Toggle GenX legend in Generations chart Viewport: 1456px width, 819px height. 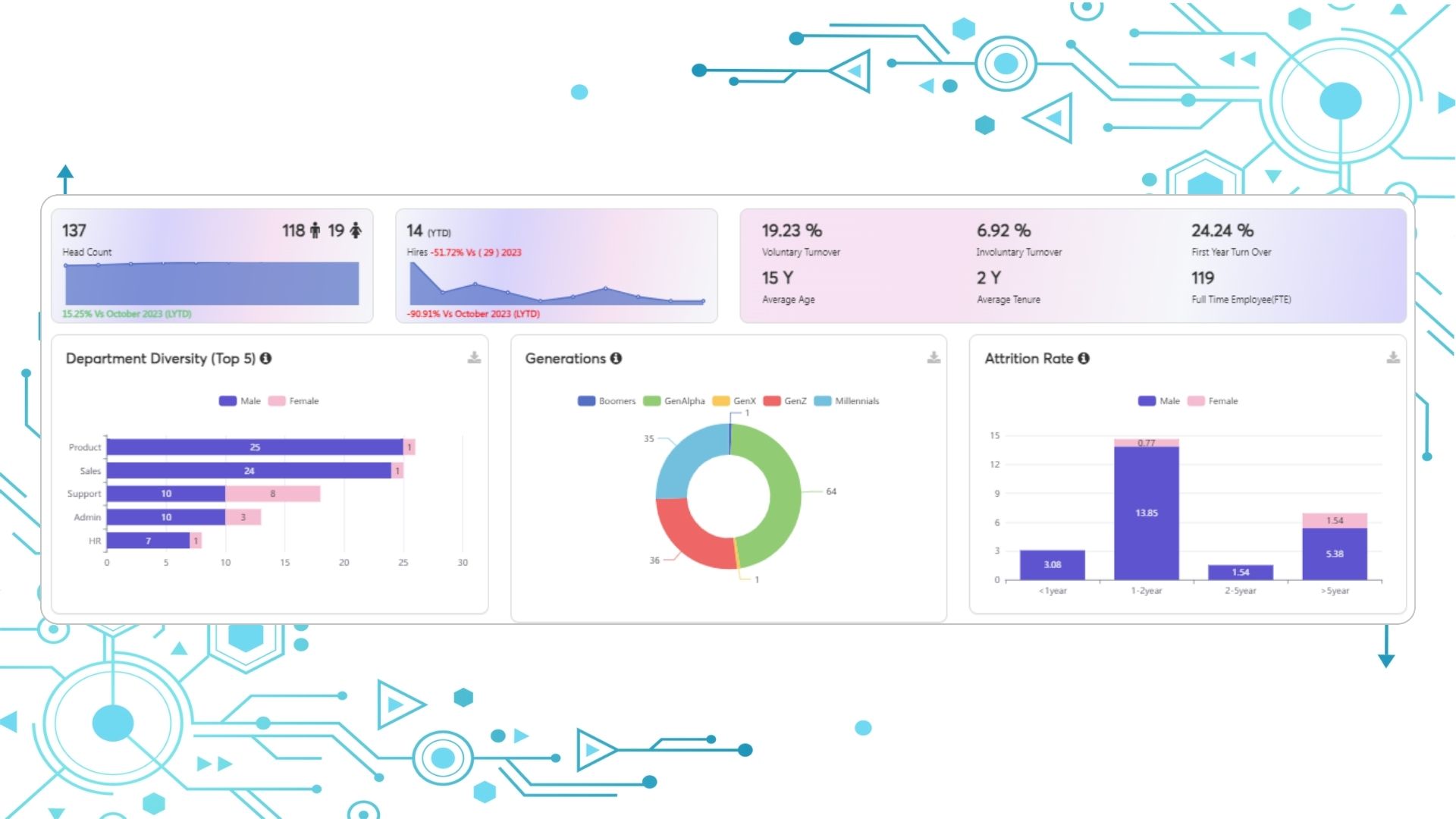click(734, 401)
